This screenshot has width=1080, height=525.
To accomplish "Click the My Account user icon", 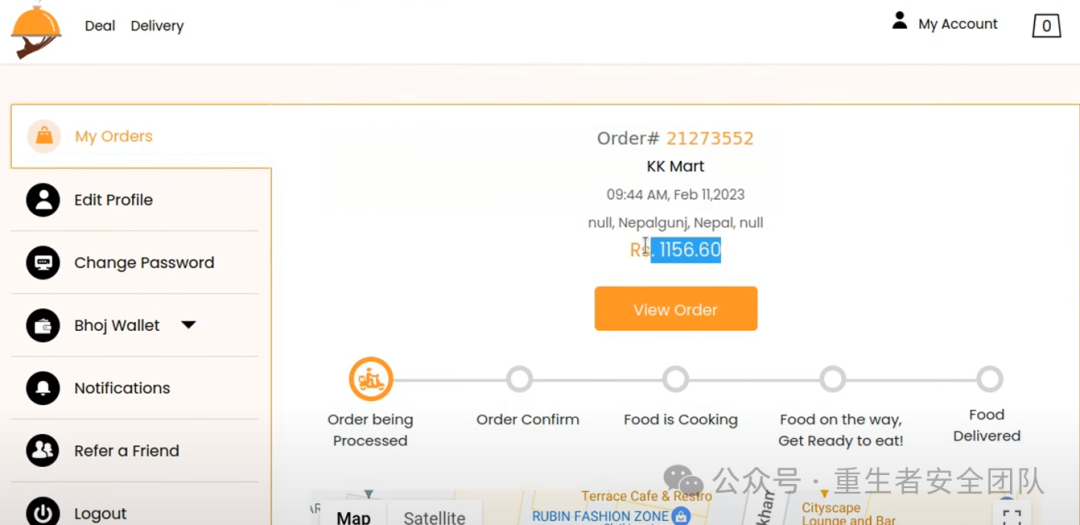I will (900, 21).
